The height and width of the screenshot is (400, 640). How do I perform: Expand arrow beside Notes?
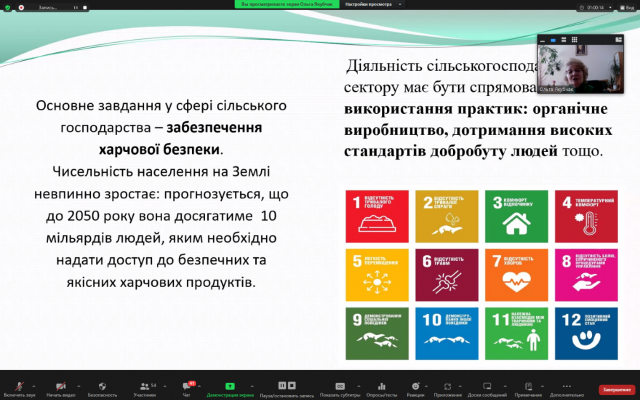pyautogui.click(x=542, y=386)
